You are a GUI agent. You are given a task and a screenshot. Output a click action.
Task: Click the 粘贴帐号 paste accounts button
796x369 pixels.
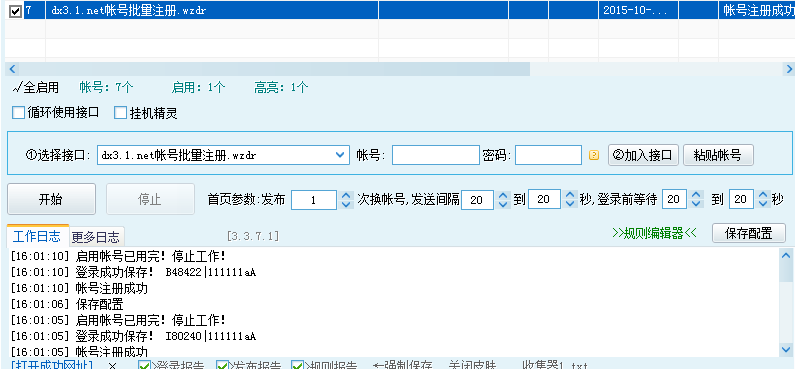click(718, 155)
